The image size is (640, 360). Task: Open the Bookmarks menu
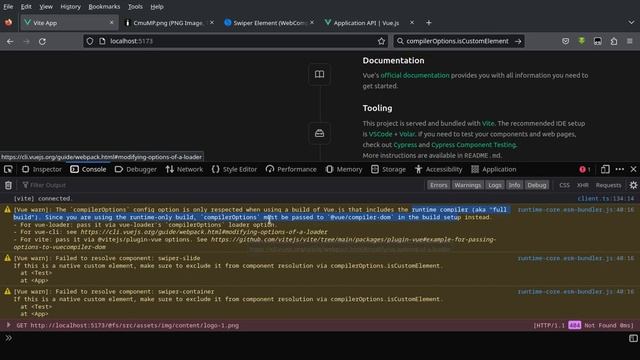[104, 7]
